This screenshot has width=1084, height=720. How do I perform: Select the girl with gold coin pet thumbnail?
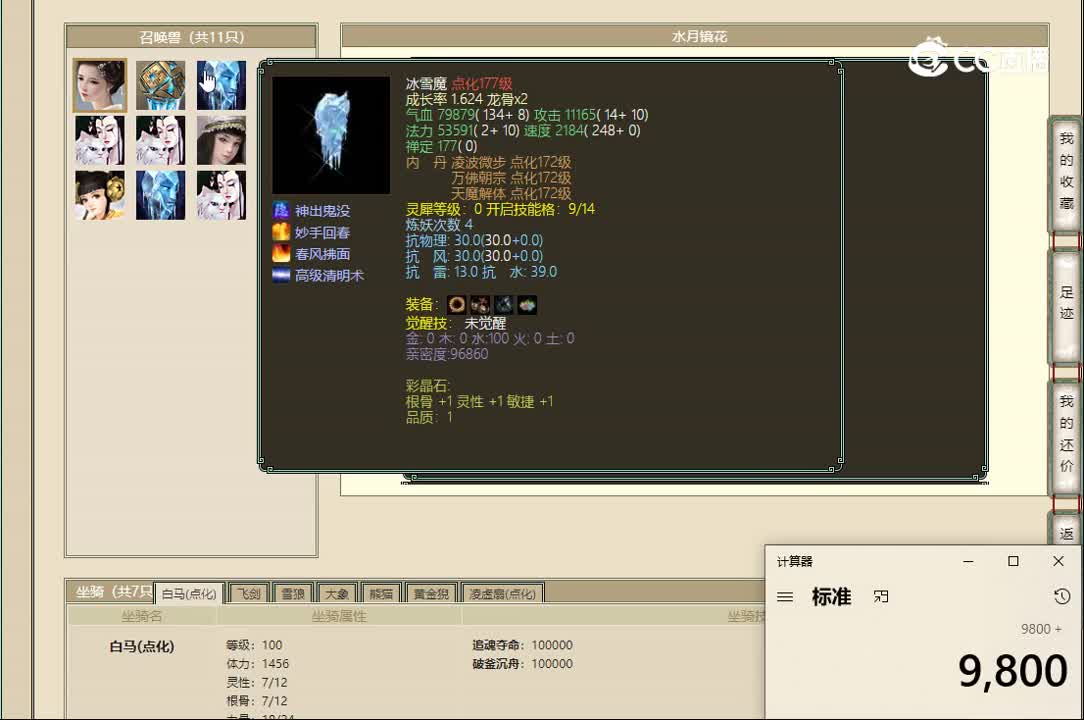coord(100,196)
